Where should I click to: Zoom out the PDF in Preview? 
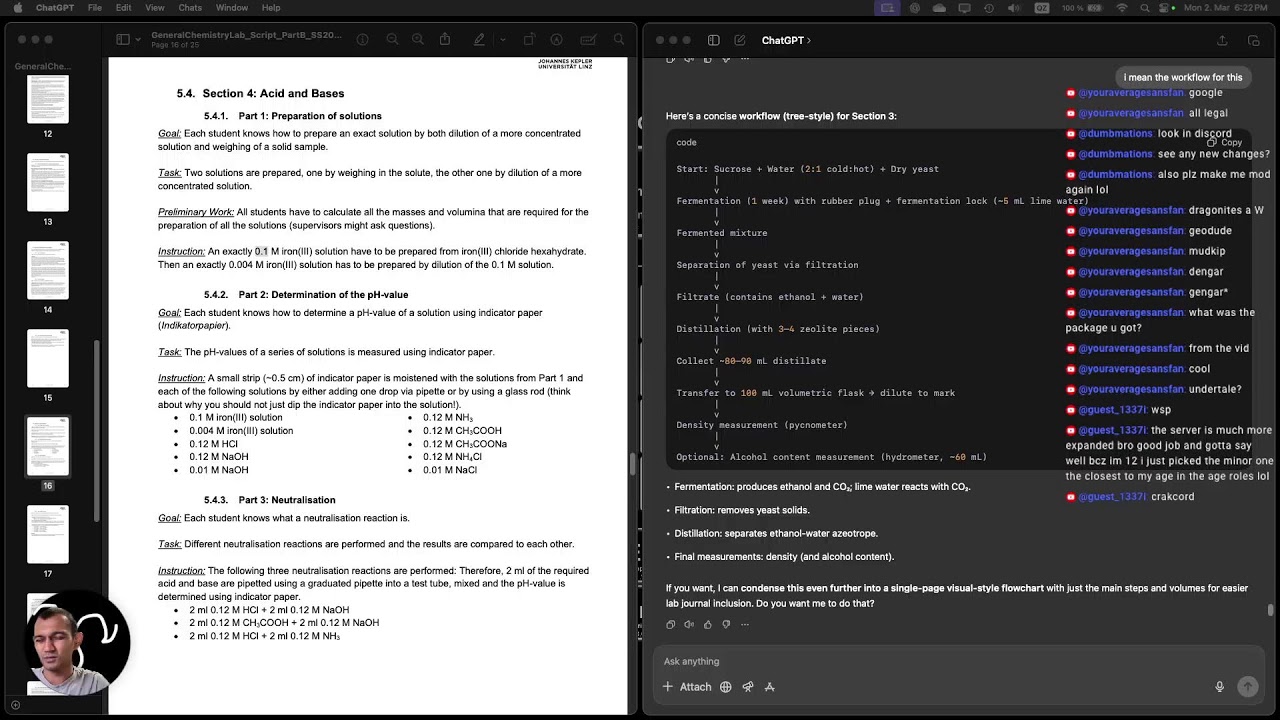pyautogui.click(x=392, y=40)
